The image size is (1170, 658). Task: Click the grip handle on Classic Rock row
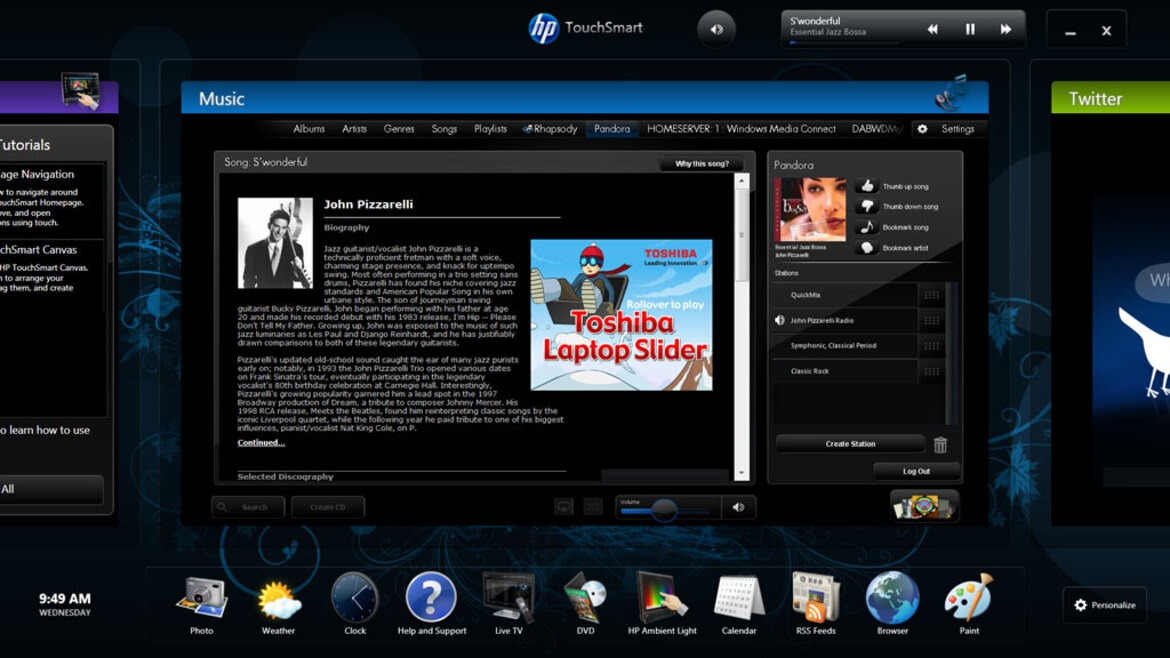931,372
